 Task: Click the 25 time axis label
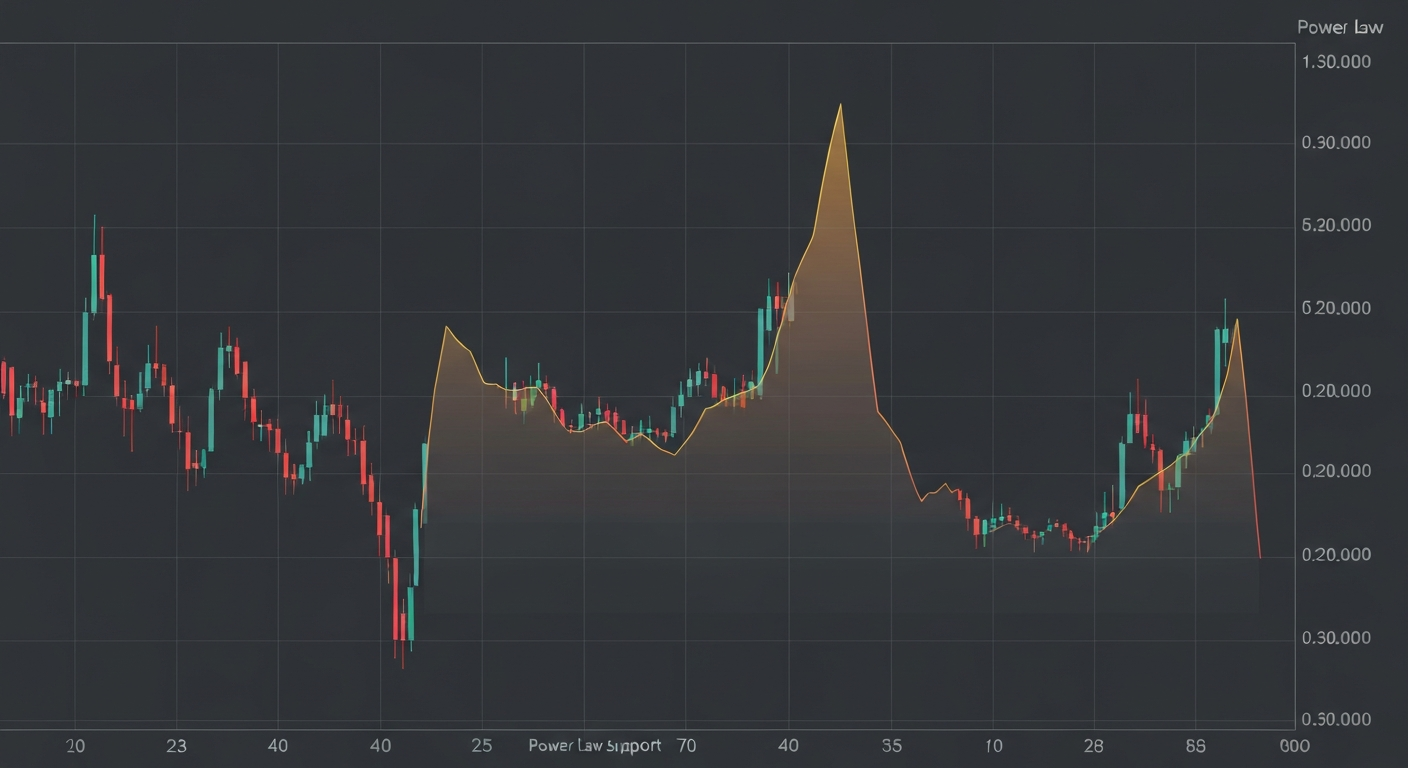click(x=482, y=745)
